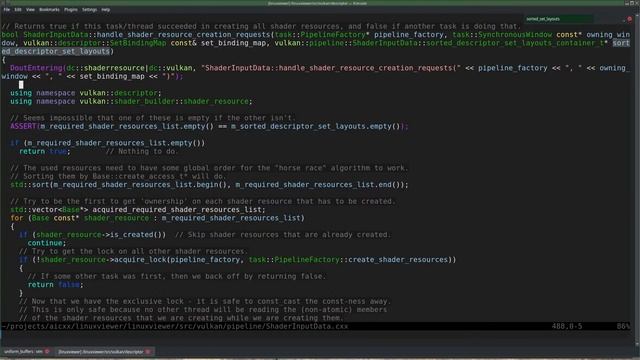Click 'using namespace vulkan::shader_builder::shader_resource' line

[131, 101]
